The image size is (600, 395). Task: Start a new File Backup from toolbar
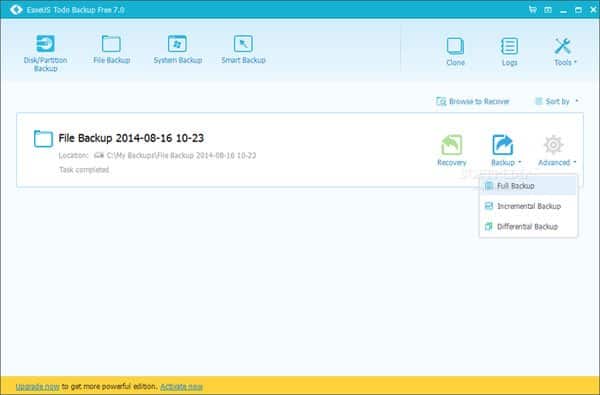111,49
